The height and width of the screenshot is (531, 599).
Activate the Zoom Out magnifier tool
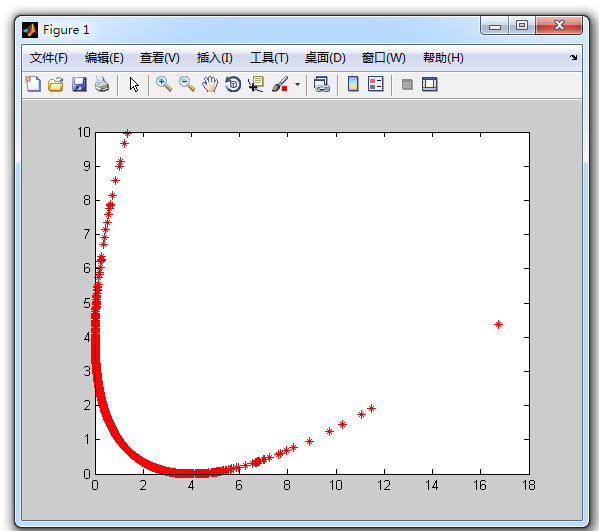[x=187, y=84]
